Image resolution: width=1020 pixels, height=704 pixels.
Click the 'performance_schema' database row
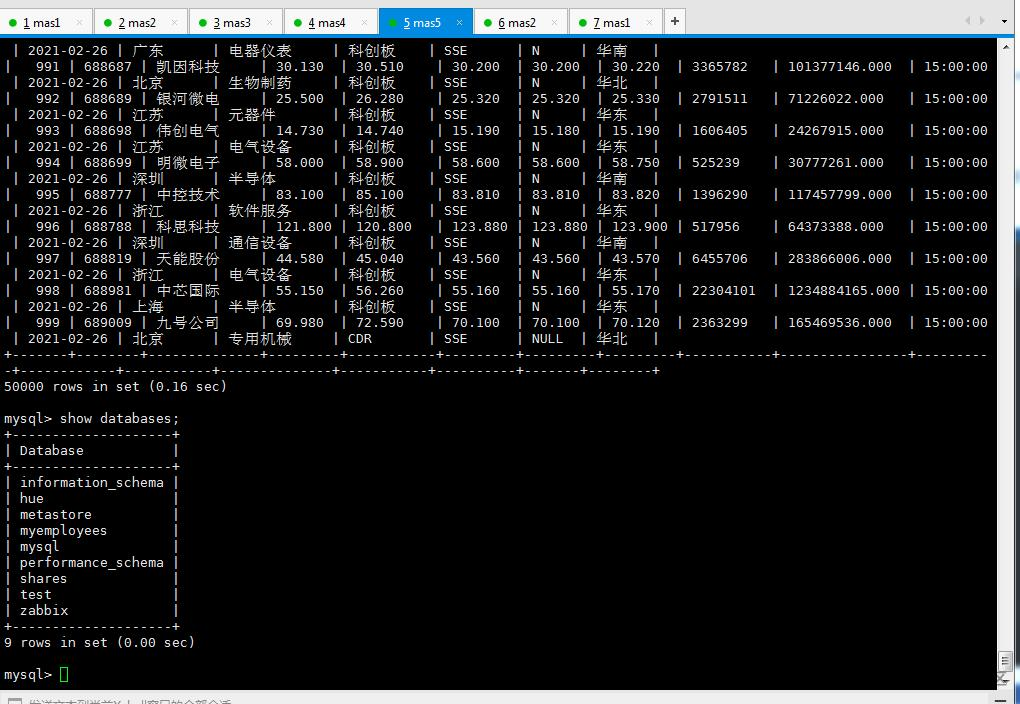point(92,562)
